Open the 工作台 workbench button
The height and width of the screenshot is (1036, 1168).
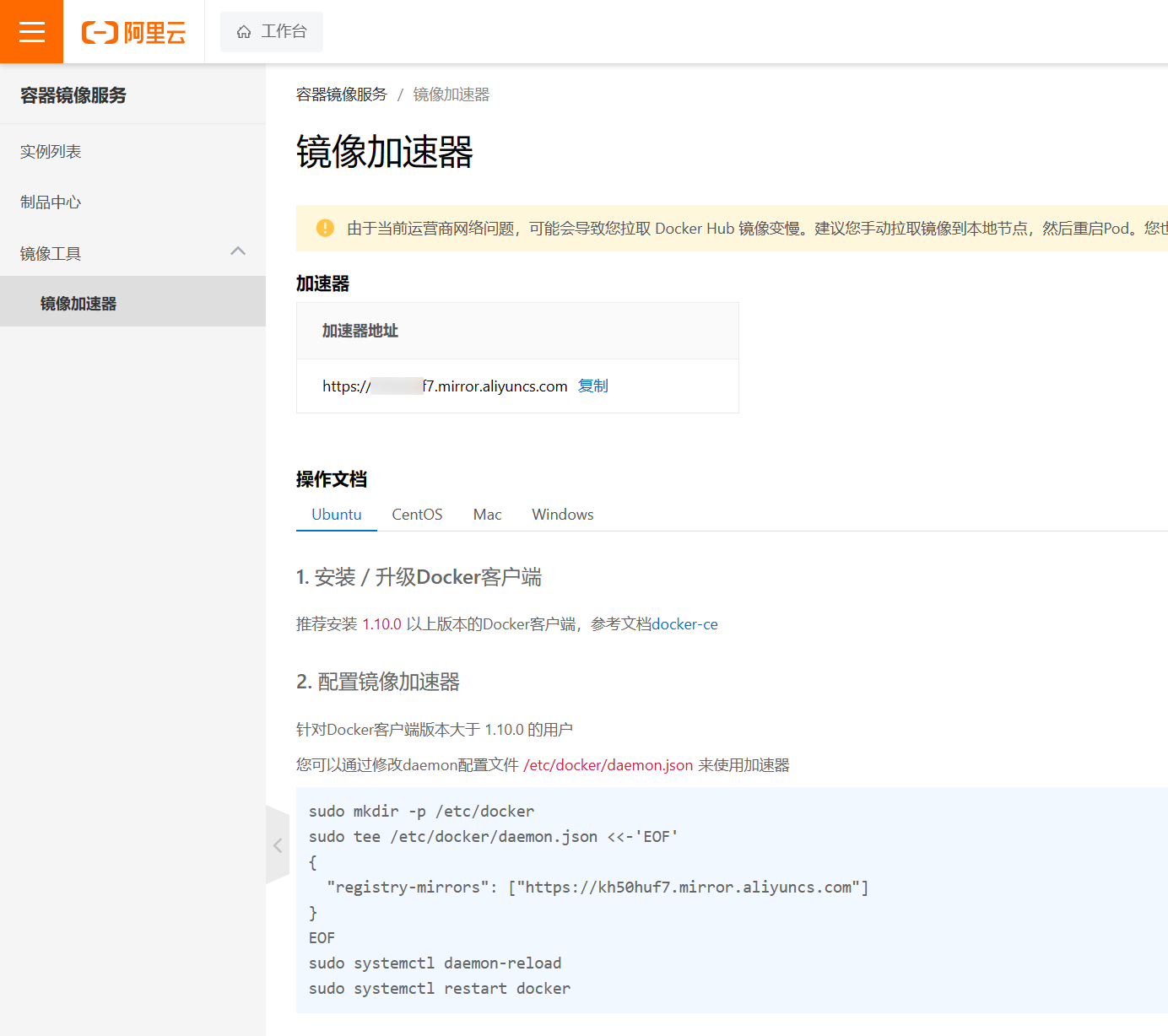(271, 32)
